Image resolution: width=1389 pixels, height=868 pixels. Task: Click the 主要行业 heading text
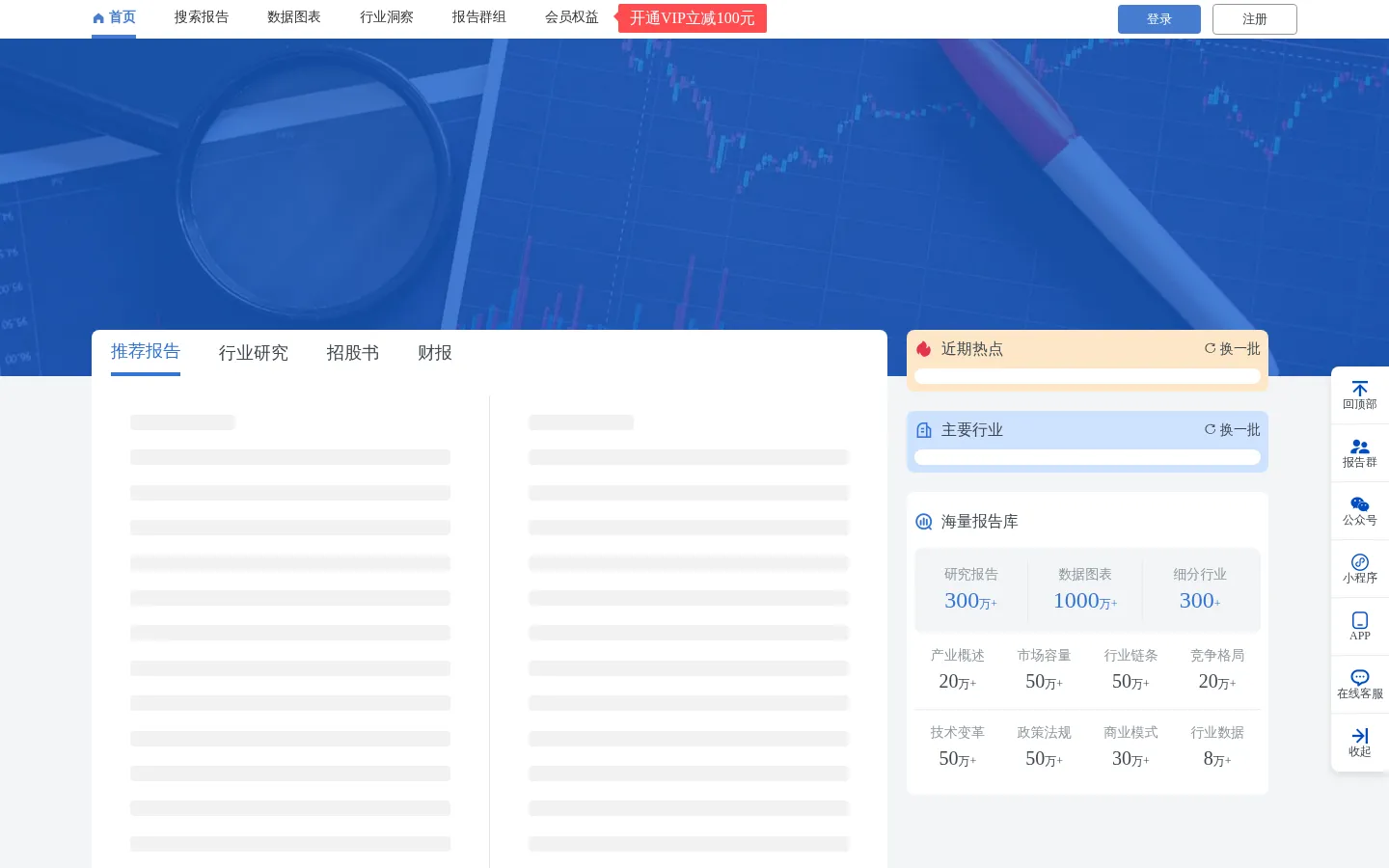click(x=972, y=430)
